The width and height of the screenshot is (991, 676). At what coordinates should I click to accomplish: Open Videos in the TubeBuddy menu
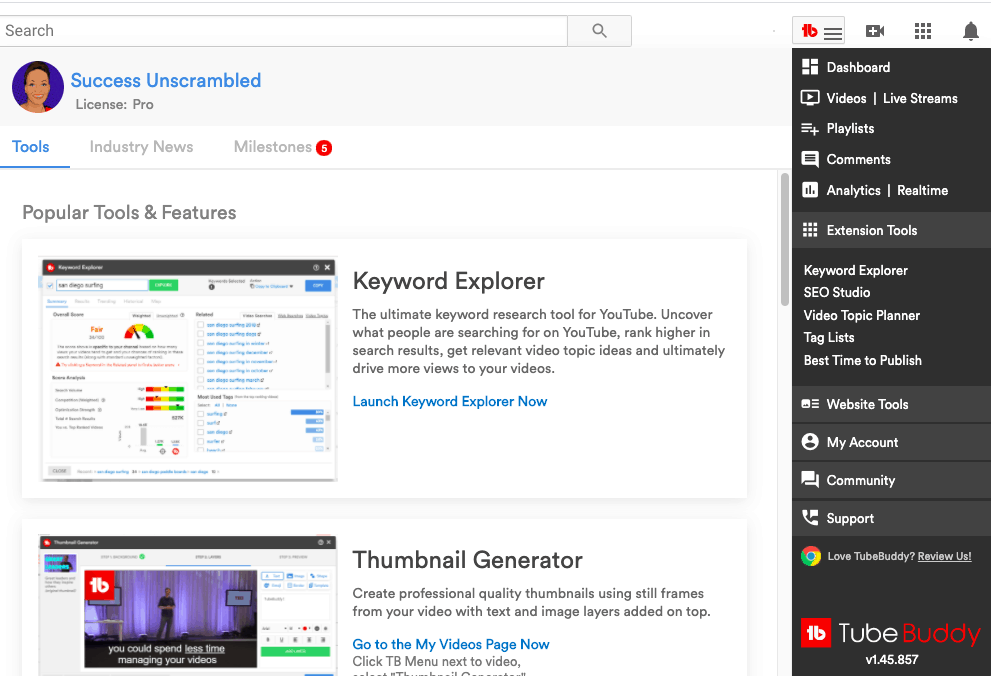(846, 98)
